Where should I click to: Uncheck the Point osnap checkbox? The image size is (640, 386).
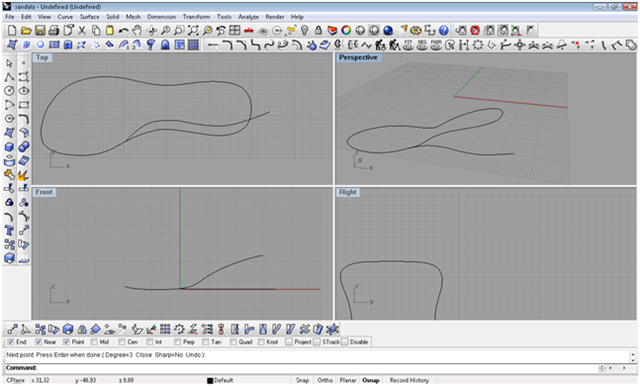point(66,342)
